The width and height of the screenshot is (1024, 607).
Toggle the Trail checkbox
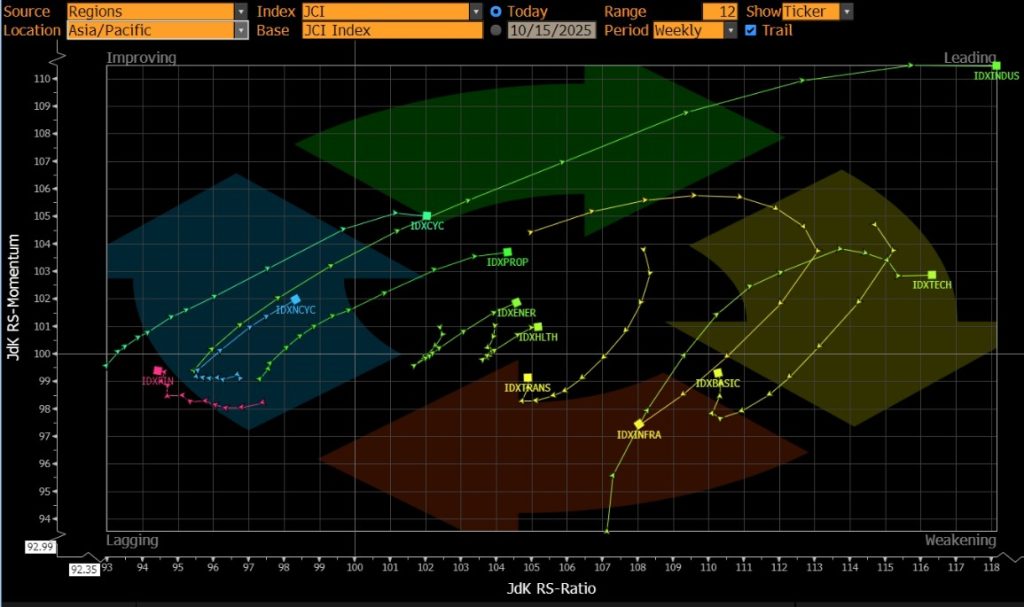(x=751, y=30)
